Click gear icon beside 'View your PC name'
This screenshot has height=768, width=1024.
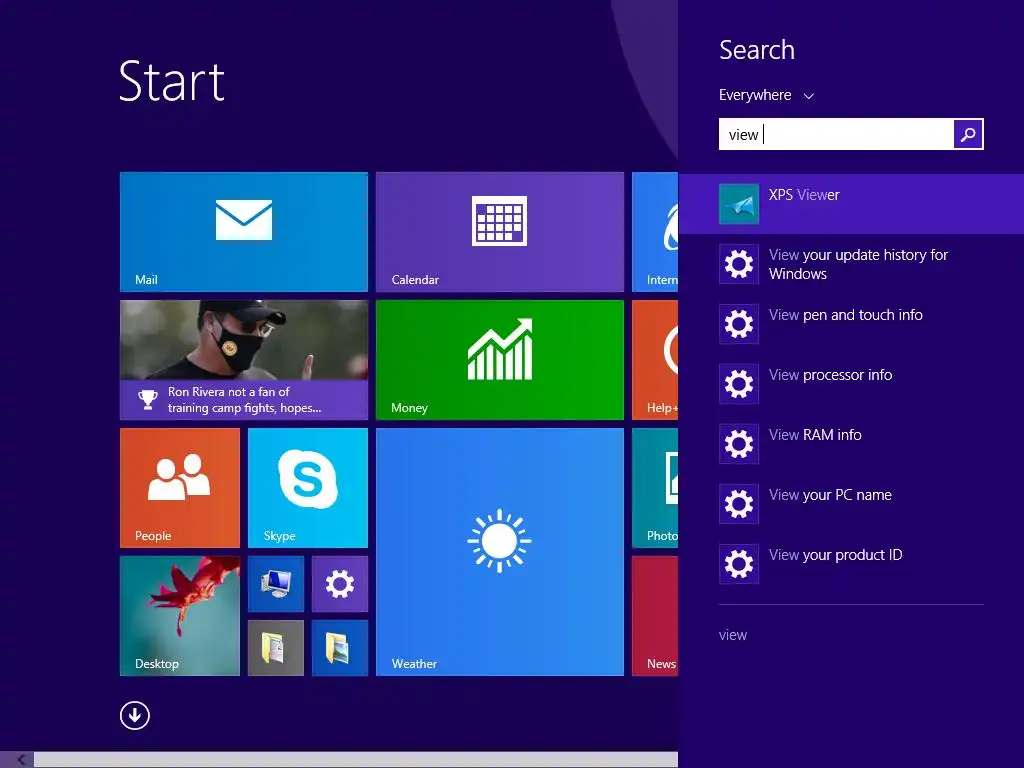(739, 504)
